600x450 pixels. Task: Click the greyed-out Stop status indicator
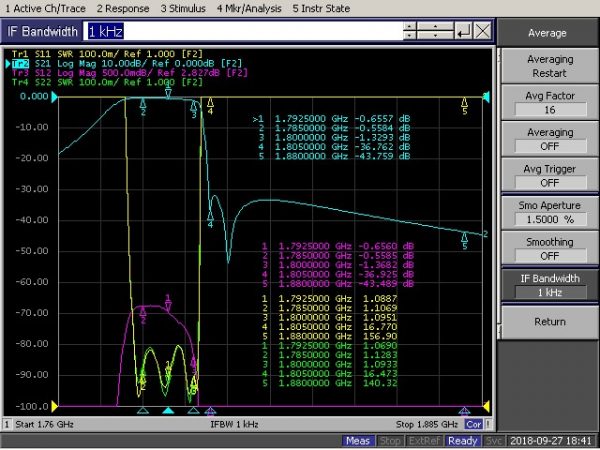click(x=390, y=441)
